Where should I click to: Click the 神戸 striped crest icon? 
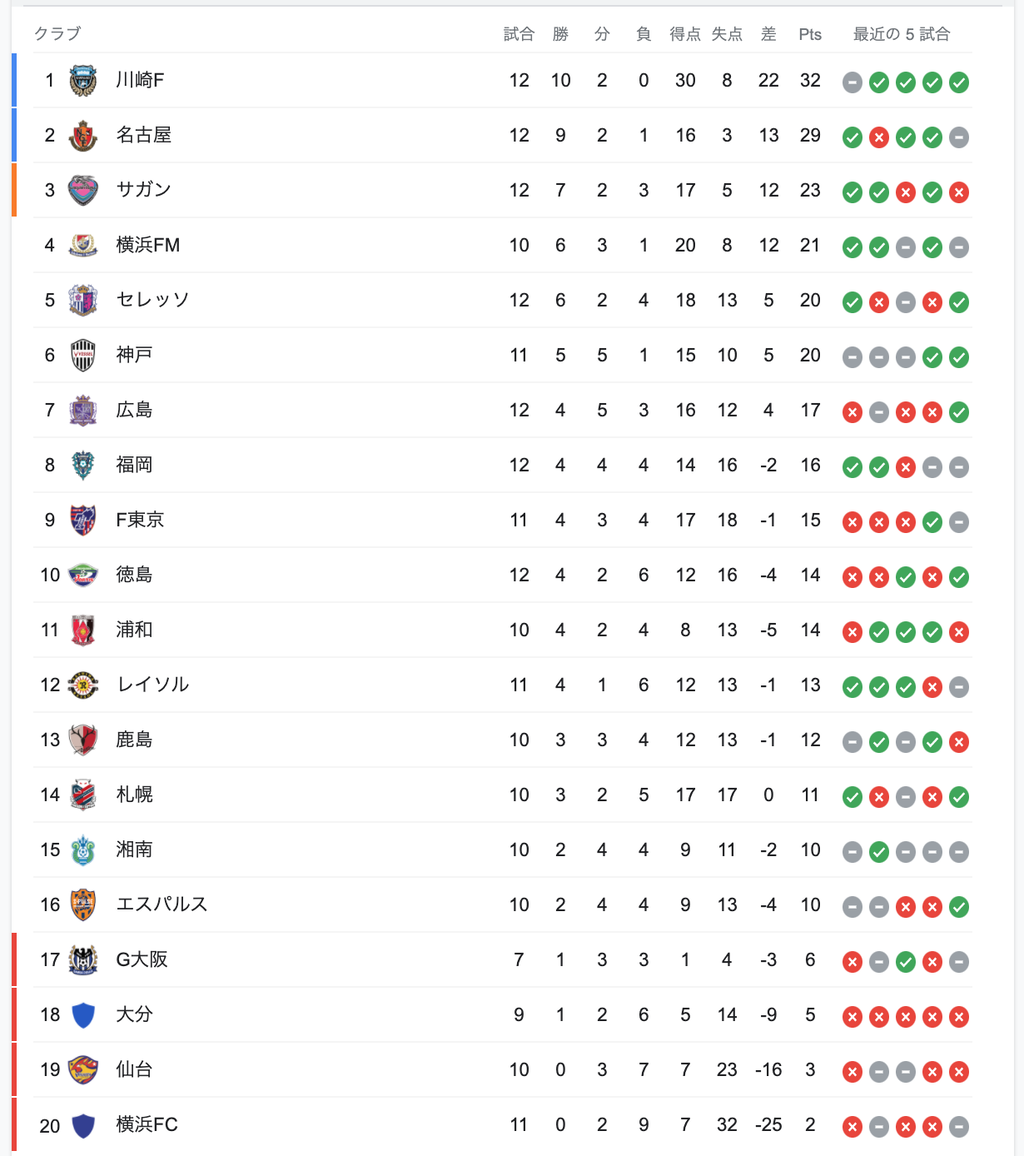(x=83, y=355)
